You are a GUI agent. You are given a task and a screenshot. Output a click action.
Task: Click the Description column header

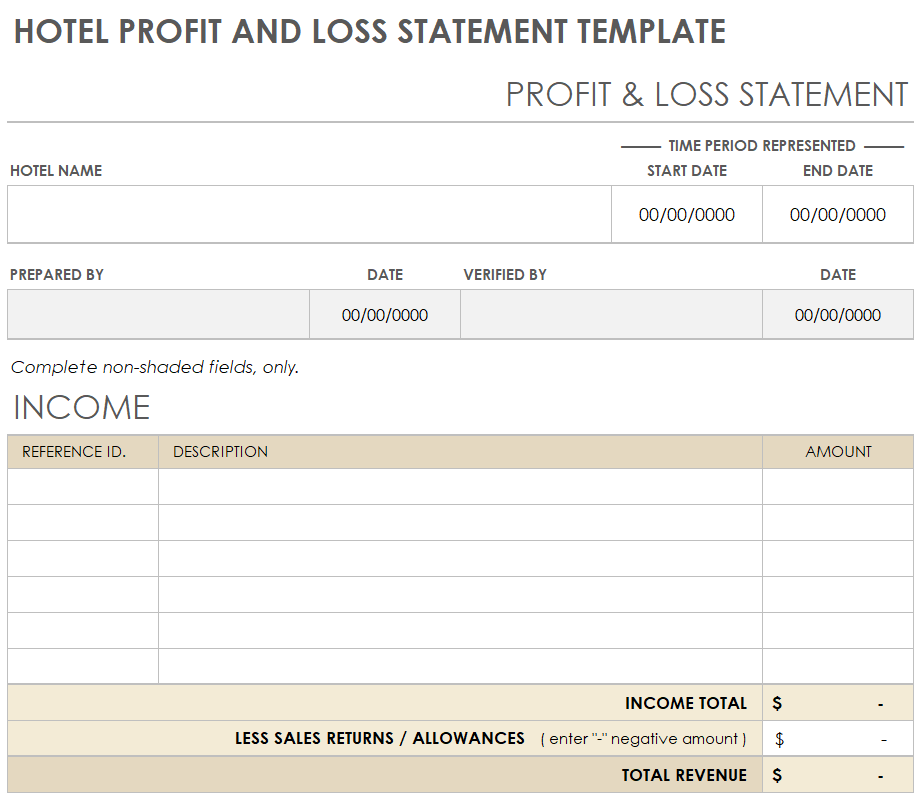[220, 452]
